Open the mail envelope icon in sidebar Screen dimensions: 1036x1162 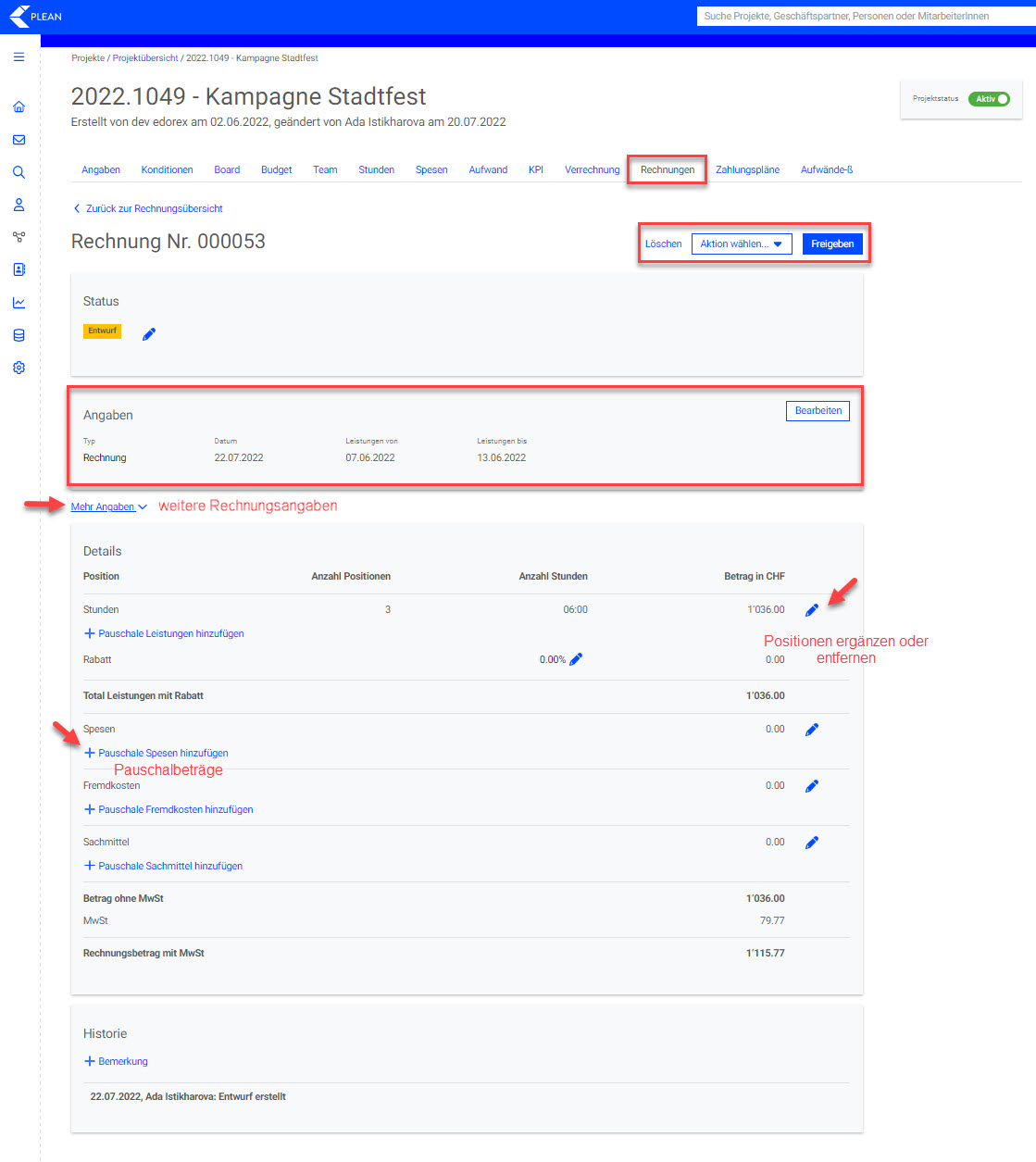pos(19,140)
